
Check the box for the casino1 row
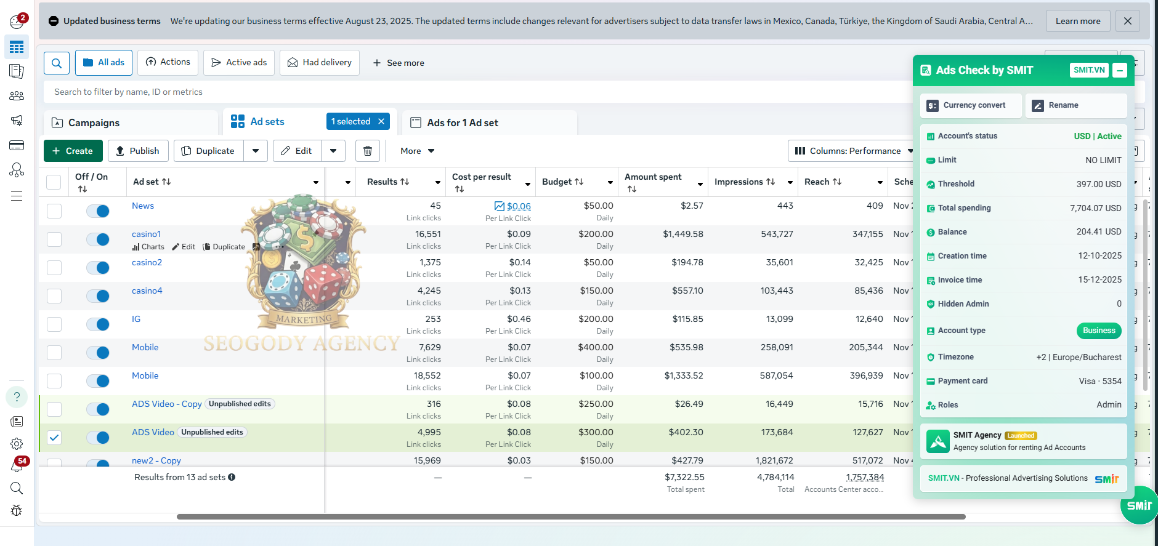click(x=54, y=239)
